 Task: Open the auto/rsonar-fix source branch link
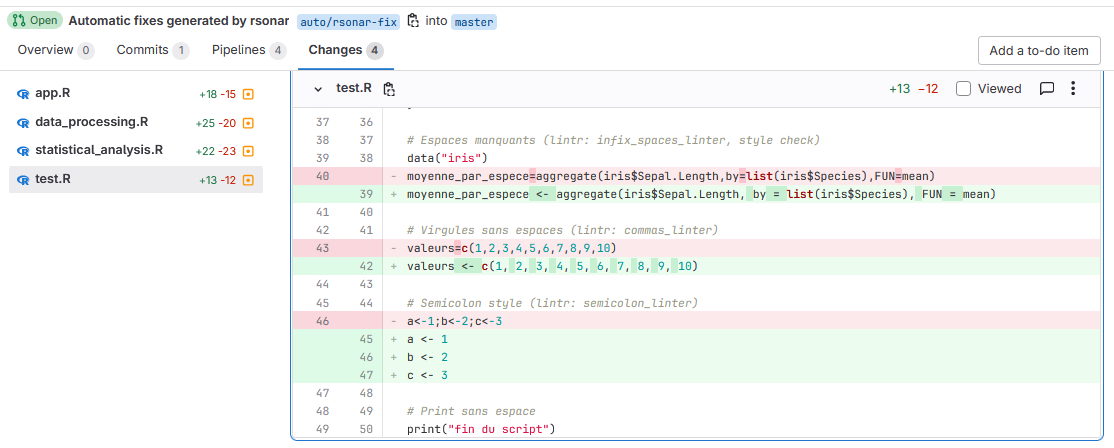pyautogui.click(x=350, y=22)
